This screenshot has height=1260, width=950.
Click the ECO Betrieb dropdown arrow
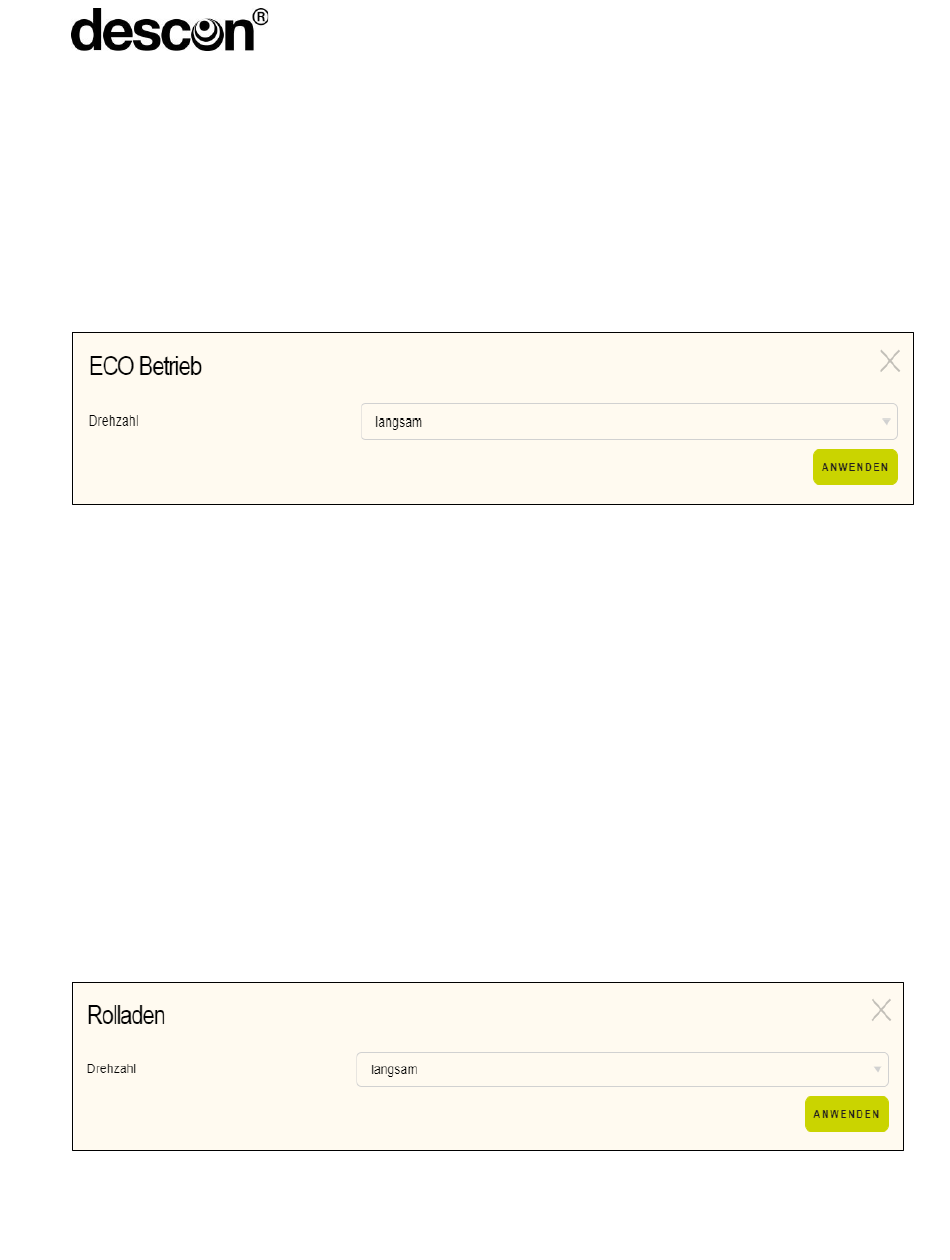886,421
